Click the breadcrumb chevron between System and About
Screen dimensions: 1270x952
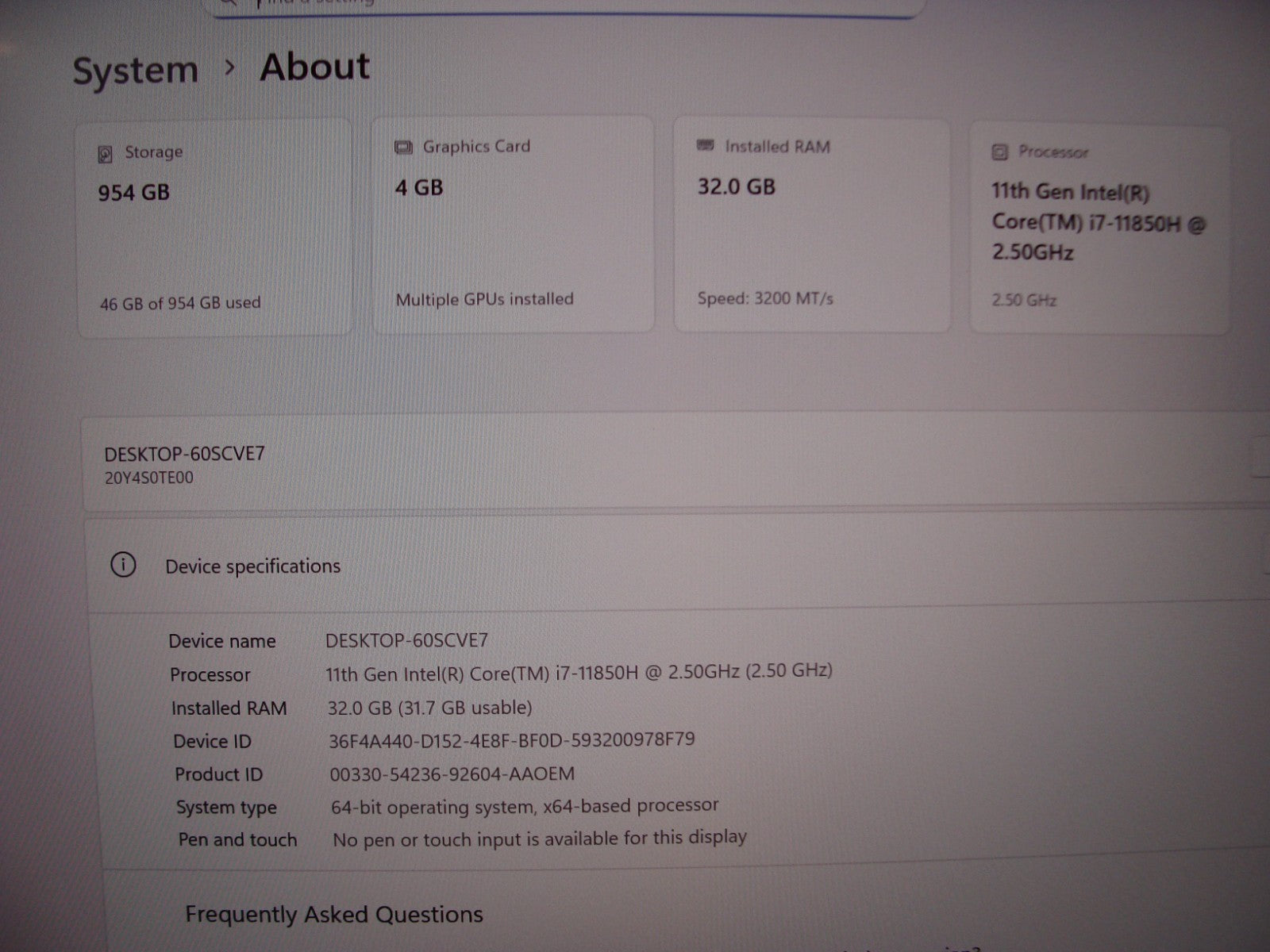[x=229, y=68]
